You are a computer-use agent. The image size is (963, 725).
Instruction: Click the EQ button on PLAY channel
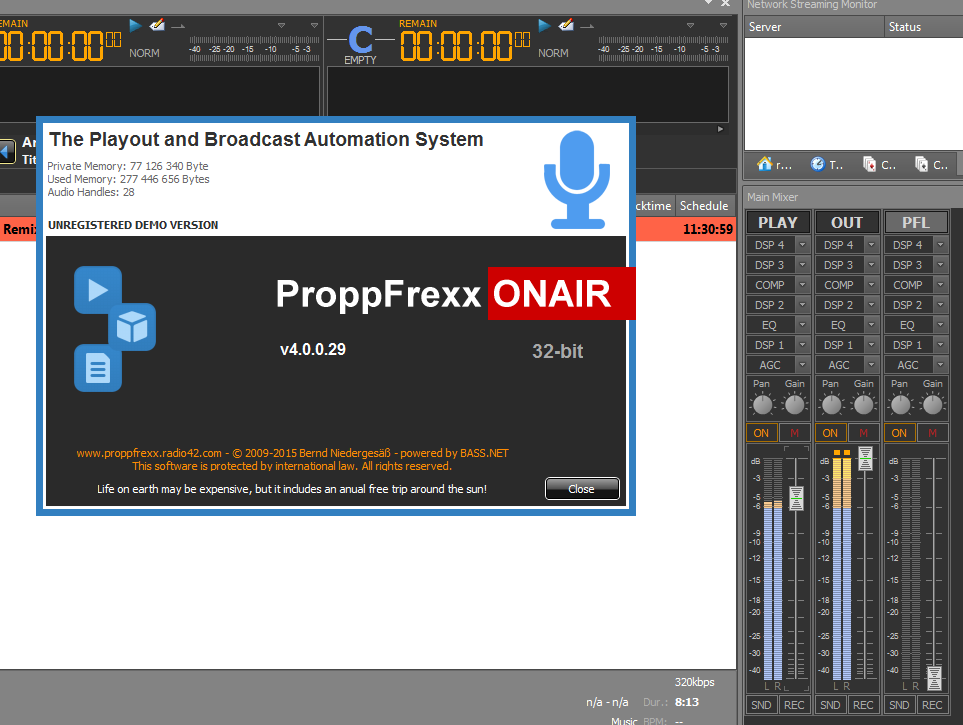click(770, 324)
